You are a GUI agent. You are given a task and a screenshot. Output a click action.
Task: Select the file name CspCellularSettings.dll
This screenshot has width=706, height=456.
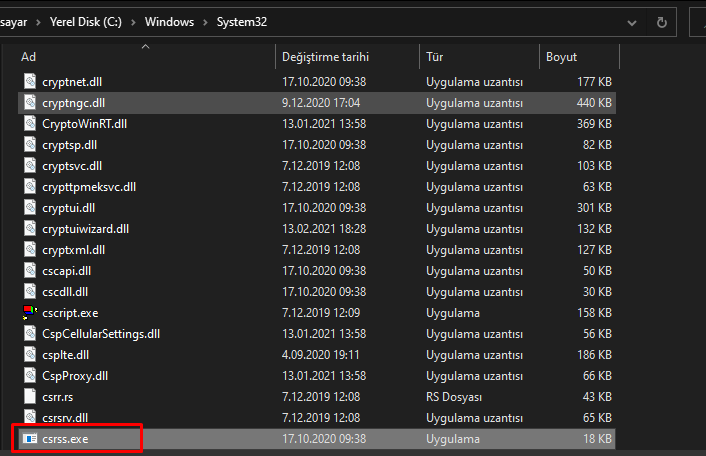101,334
